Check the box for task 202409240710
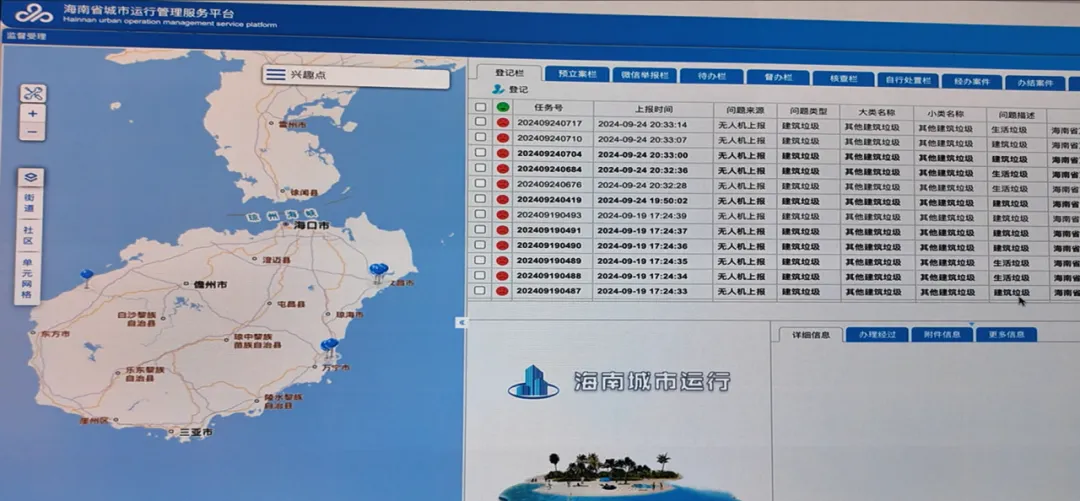 coord(481,138)
